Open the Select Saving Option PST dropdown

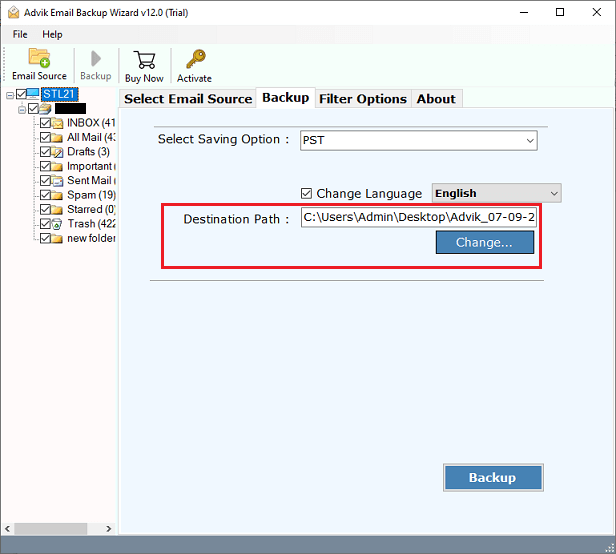tap(419, 141)
